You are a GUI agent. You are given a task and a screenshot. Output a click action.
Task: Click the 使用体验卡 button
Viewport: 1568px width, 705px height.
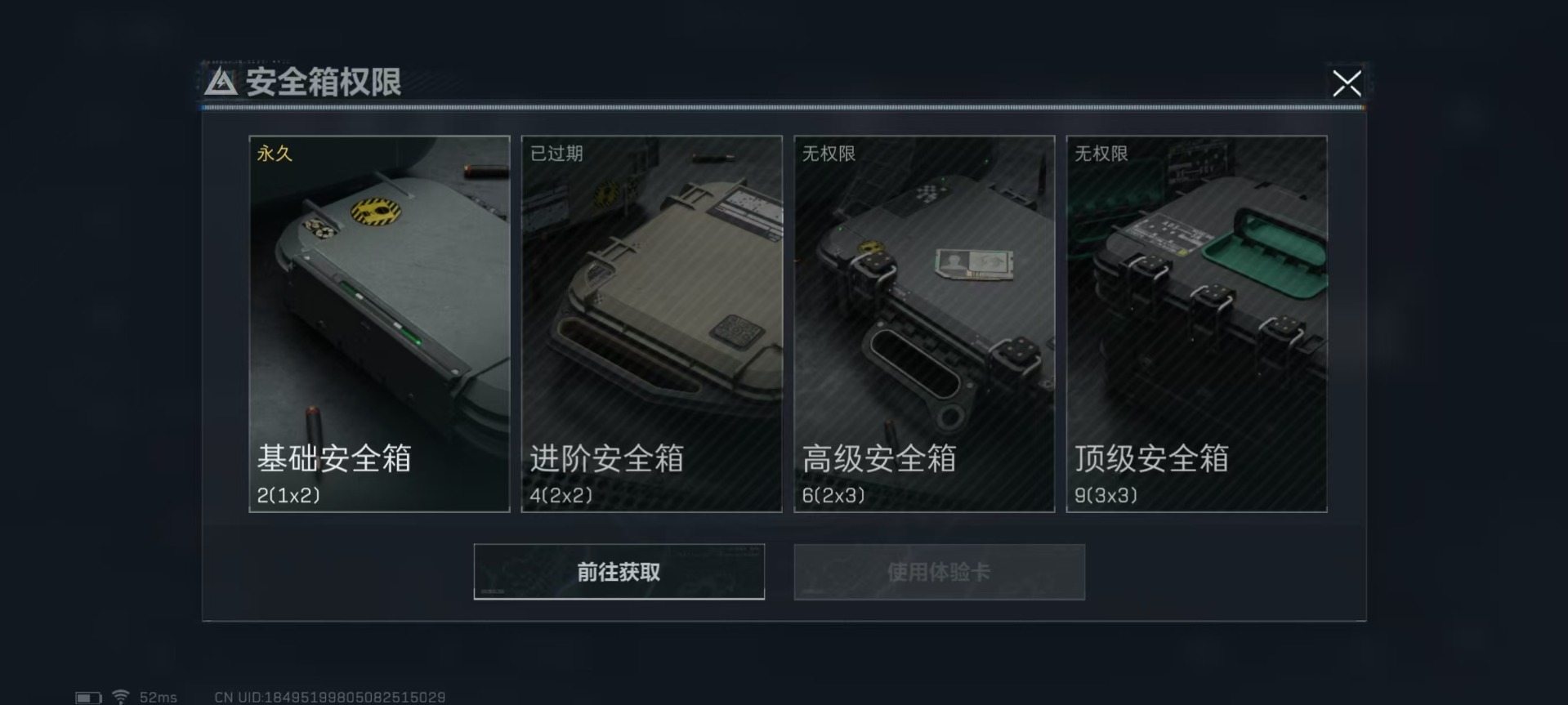coord(939,572)
